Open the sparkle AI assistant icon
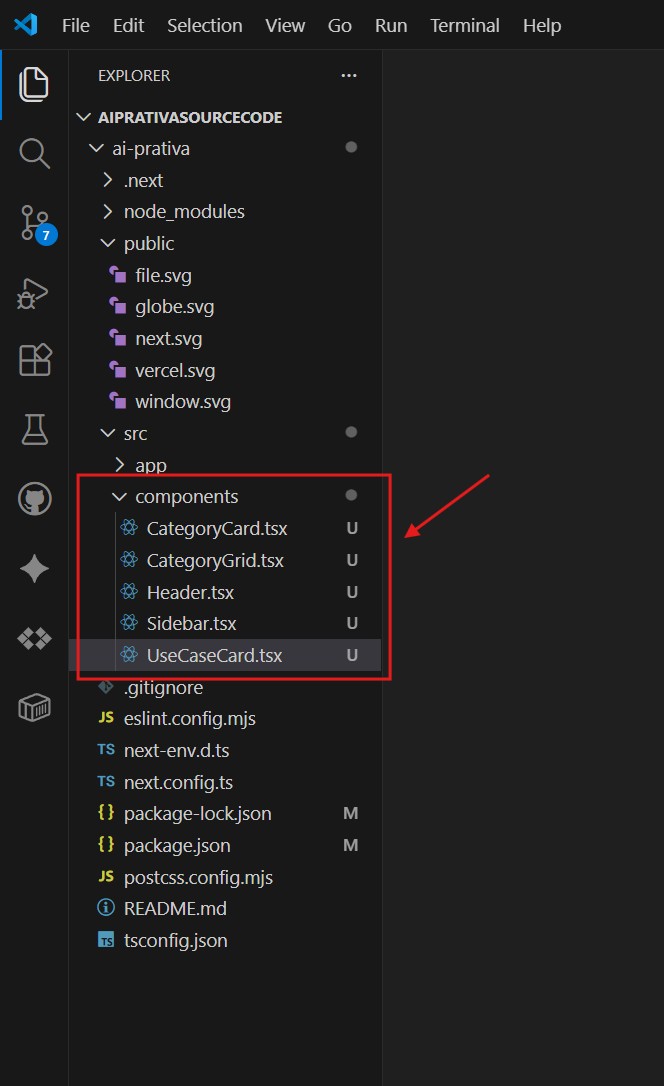Viewport: 664px width, 1086px height. [x=34, y=568]
